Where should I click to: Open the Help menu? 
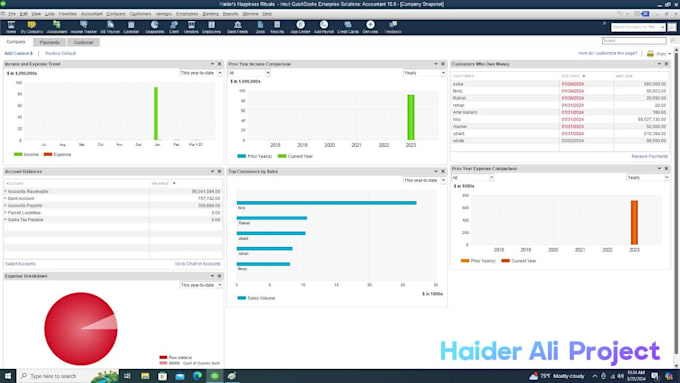point(267,14)
